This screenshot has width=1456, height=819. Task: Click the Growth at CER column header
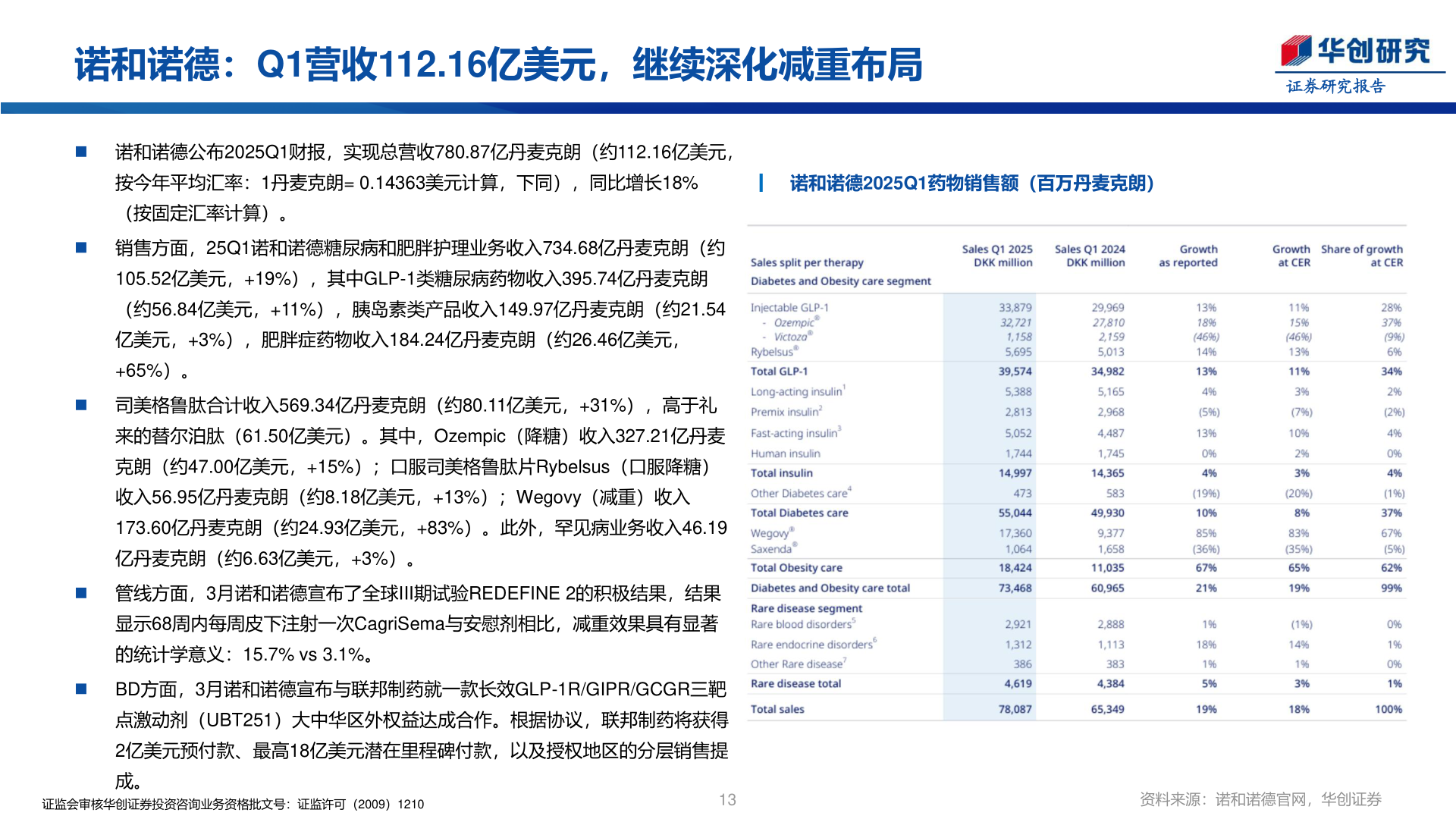[x=1291, y=256]
